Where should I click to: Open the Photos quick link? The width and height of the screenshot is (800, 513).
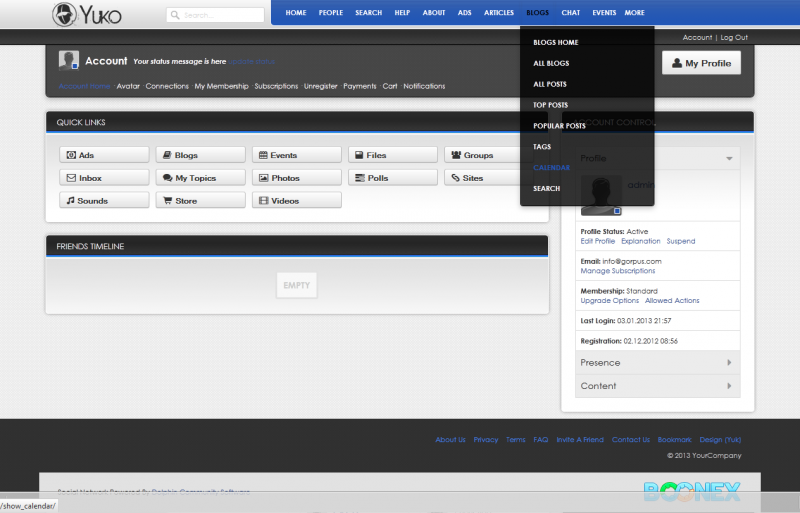pos(296,178)
